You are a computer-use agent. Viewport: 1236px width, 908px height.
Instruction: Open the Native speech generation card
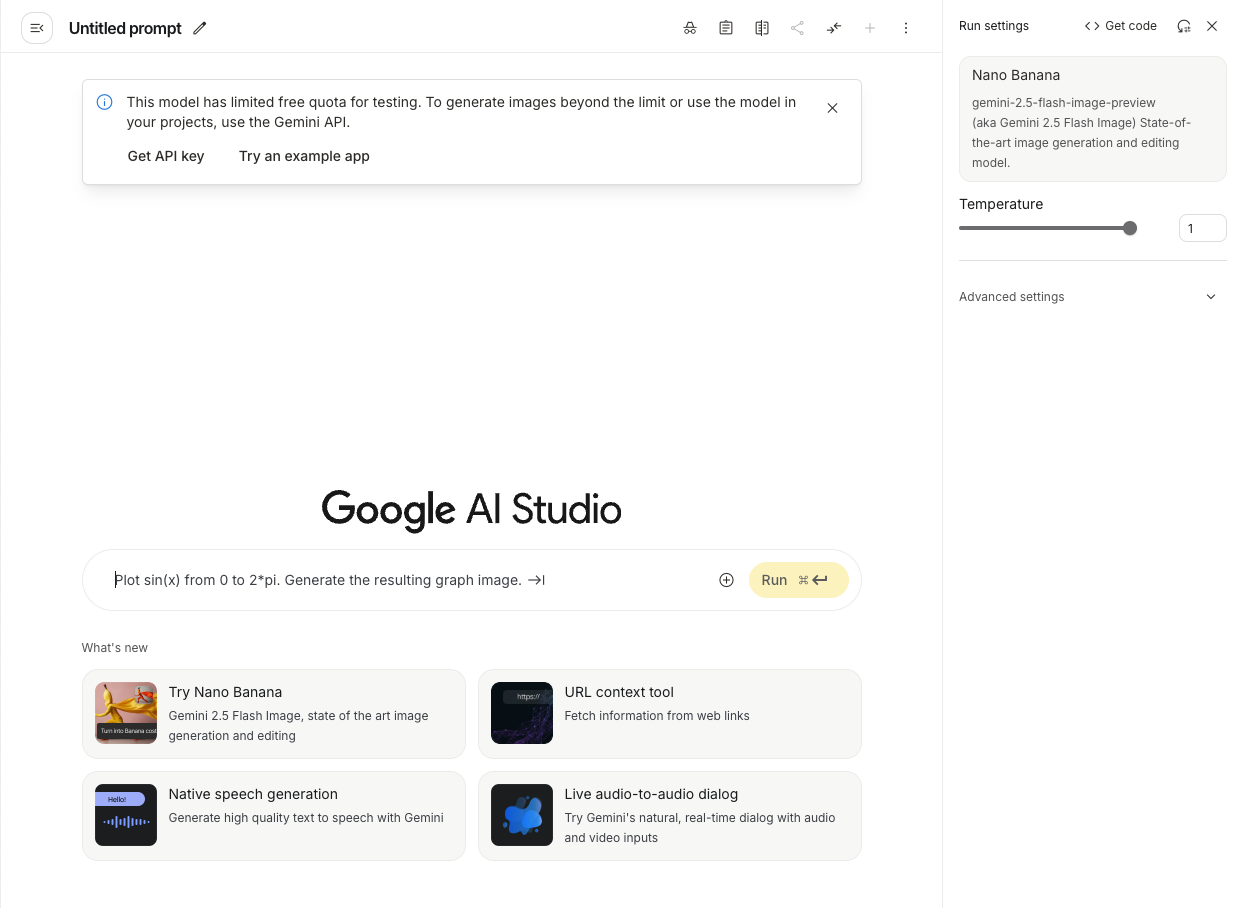[x=274, y=816]
